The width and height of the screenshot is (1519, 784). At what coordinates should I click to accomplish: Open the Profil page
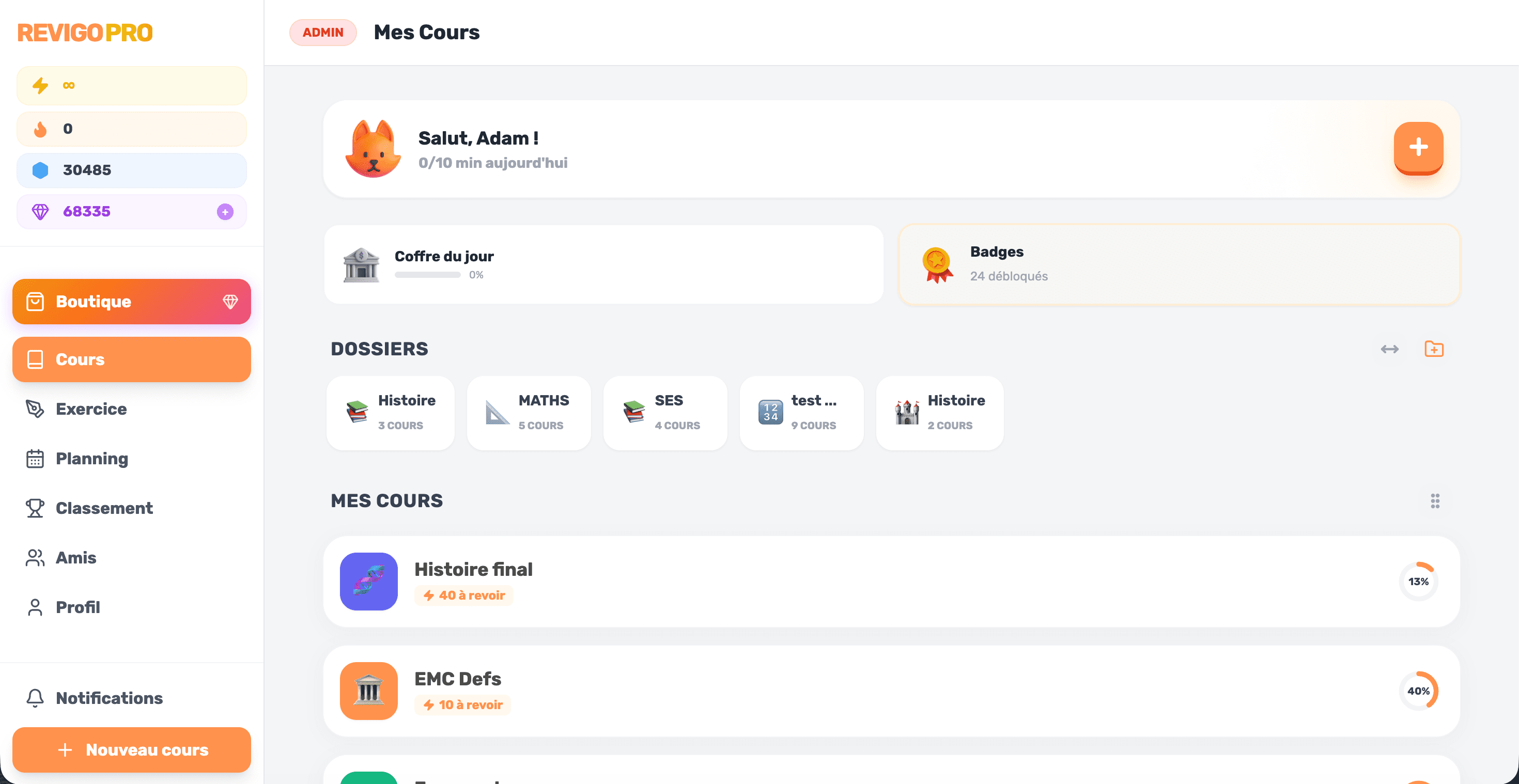pos(132,607)
